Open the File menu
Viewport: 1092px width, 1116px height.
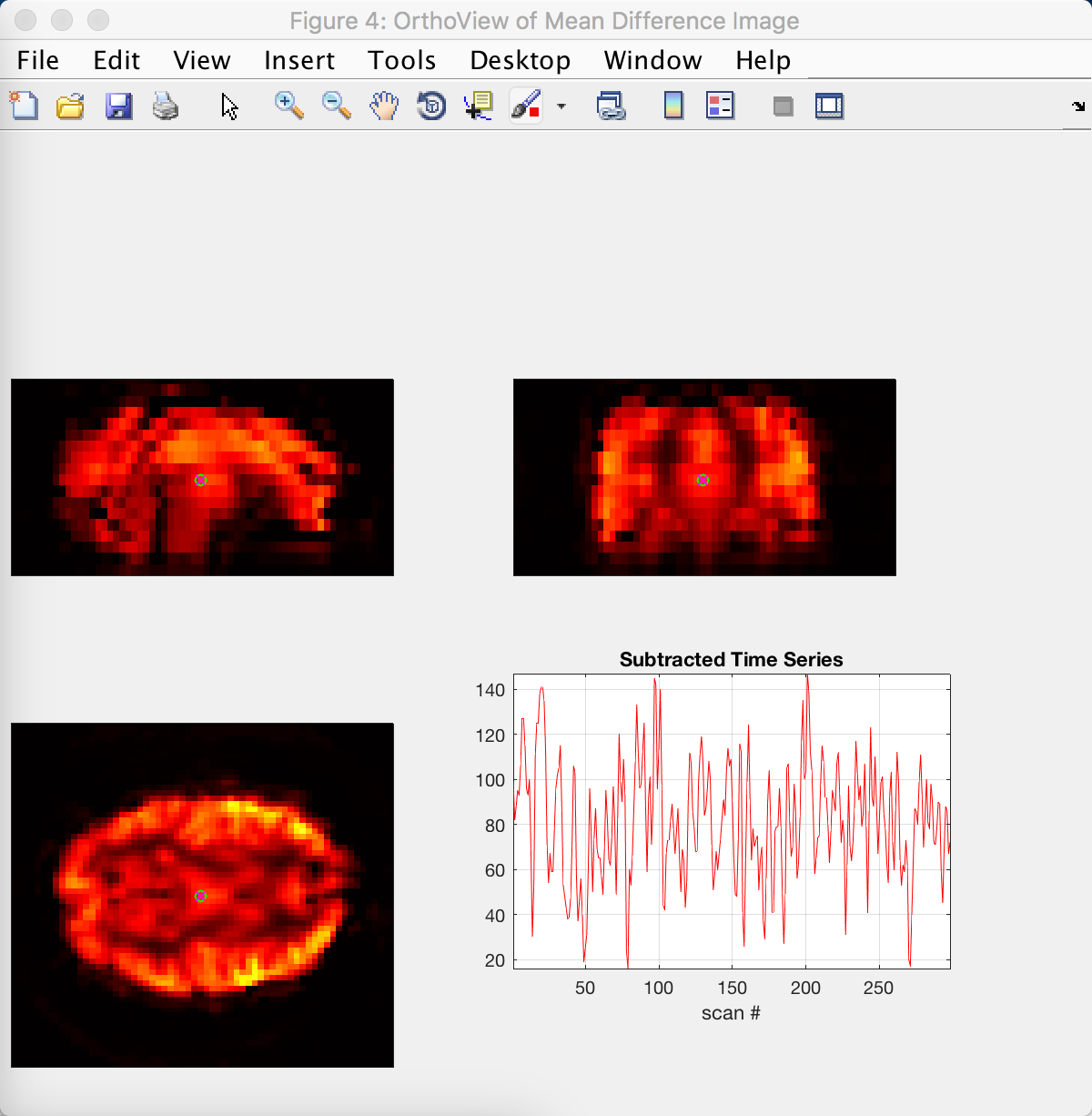click(38, 60)
